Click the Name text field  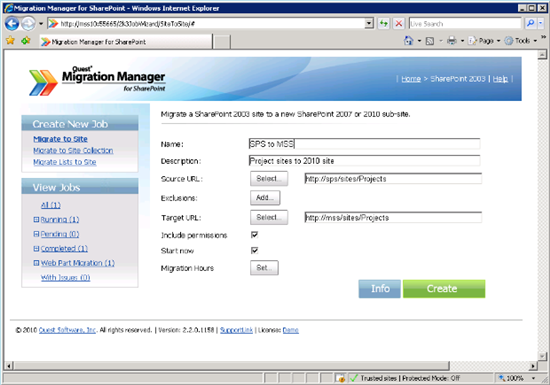(x=364, y=144)
